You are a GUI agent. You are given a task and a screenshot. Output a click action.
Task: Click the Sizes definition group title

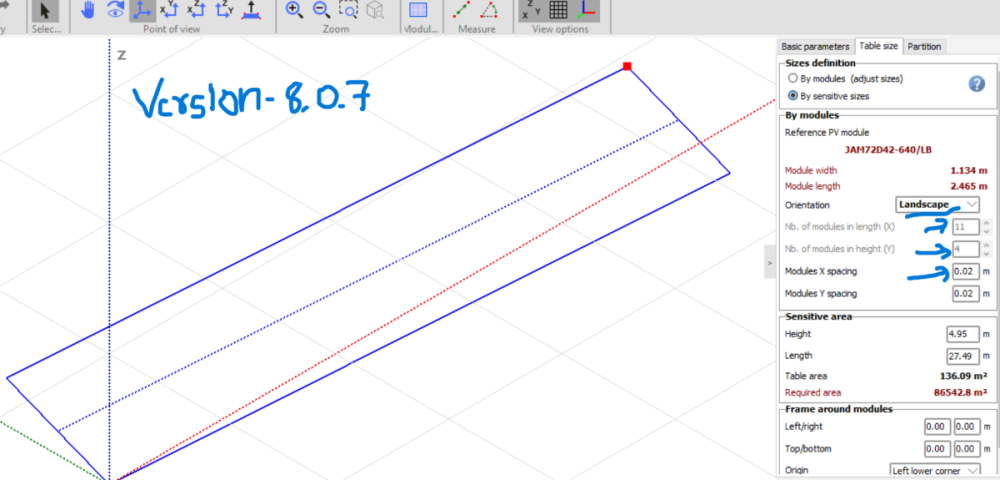point(820,62)
